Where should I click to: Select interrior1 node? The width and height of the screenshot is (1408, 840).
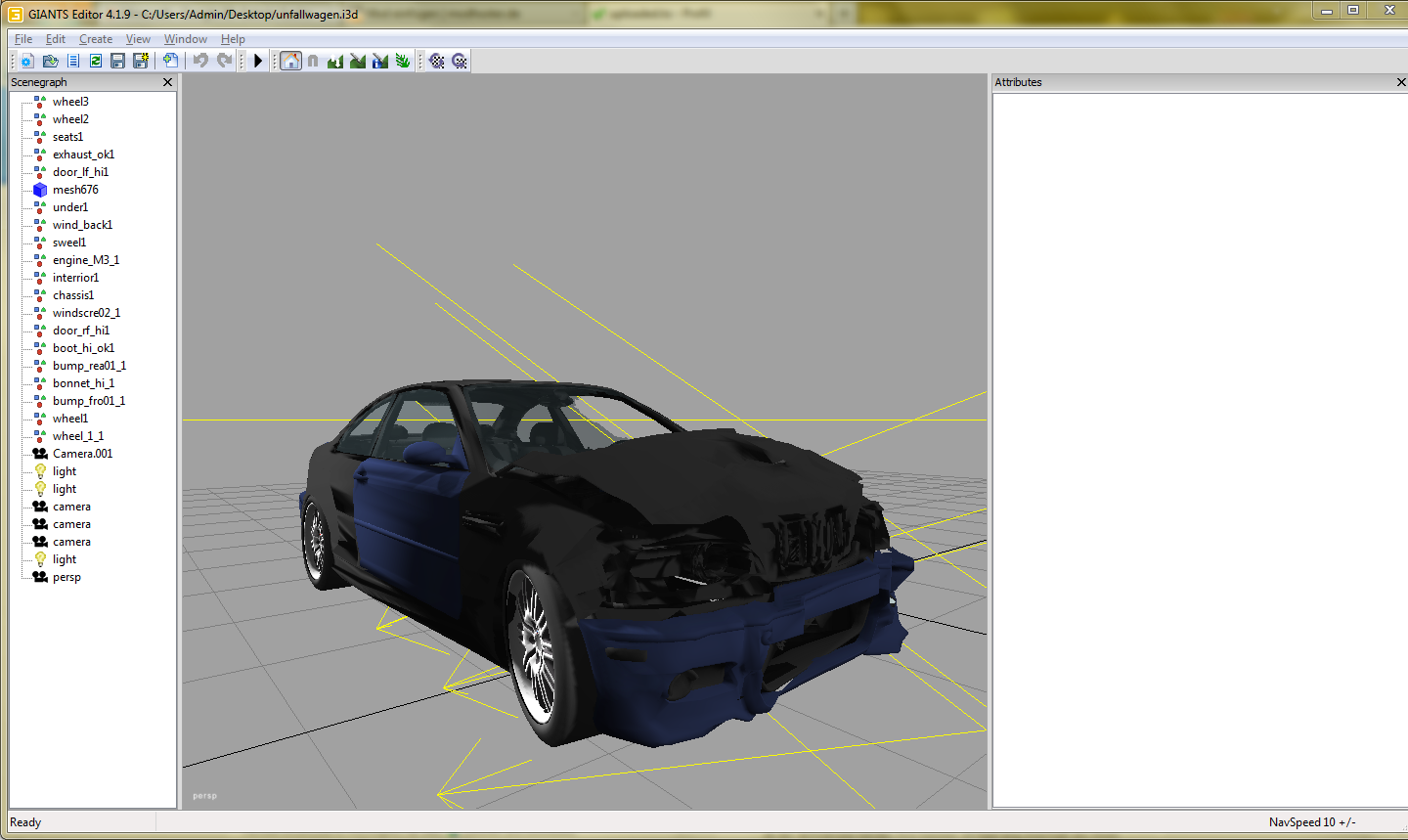75,278
